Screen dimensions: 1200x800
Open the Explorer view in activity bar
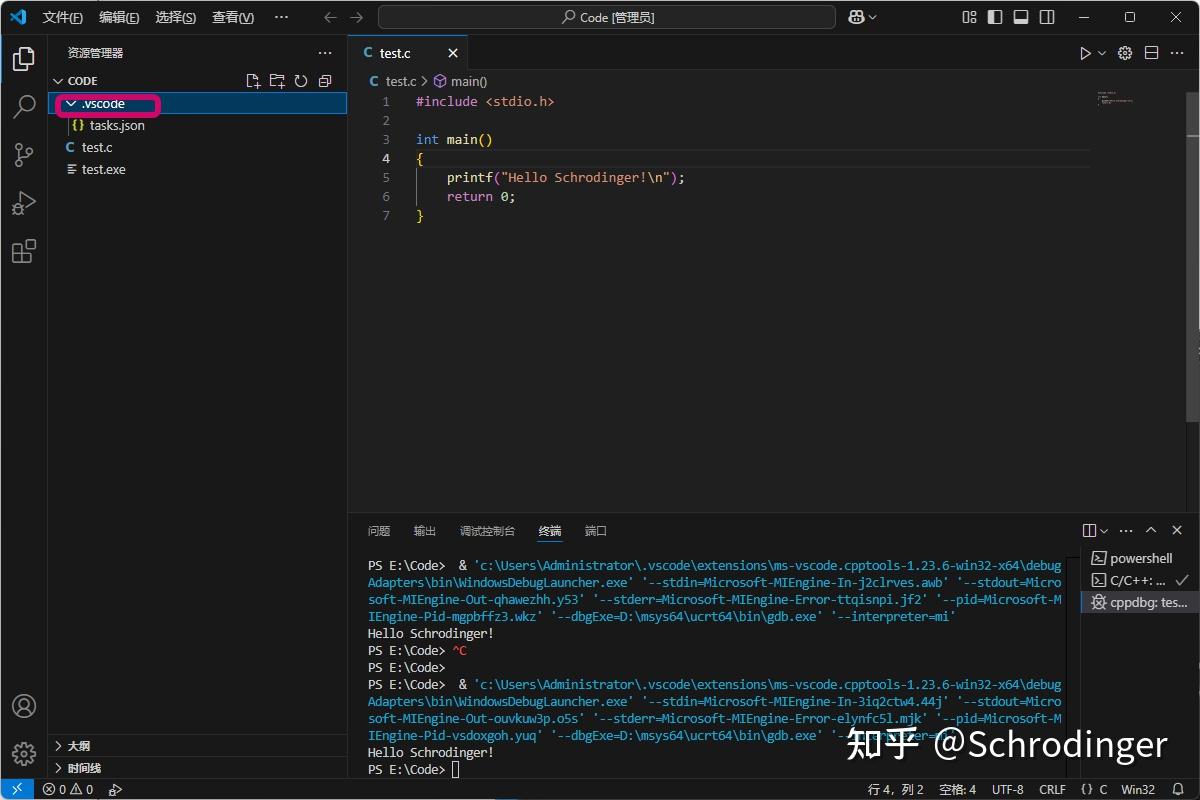pos(24,60)
